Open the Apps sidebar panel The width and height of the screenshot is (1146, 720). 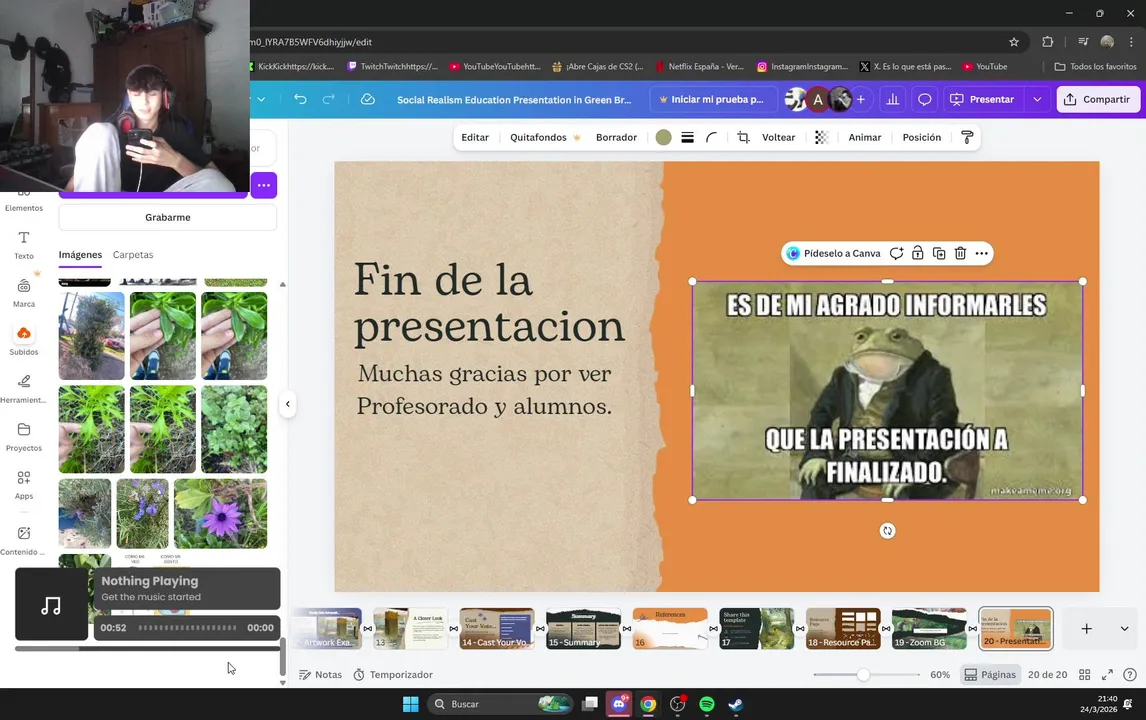23,485
